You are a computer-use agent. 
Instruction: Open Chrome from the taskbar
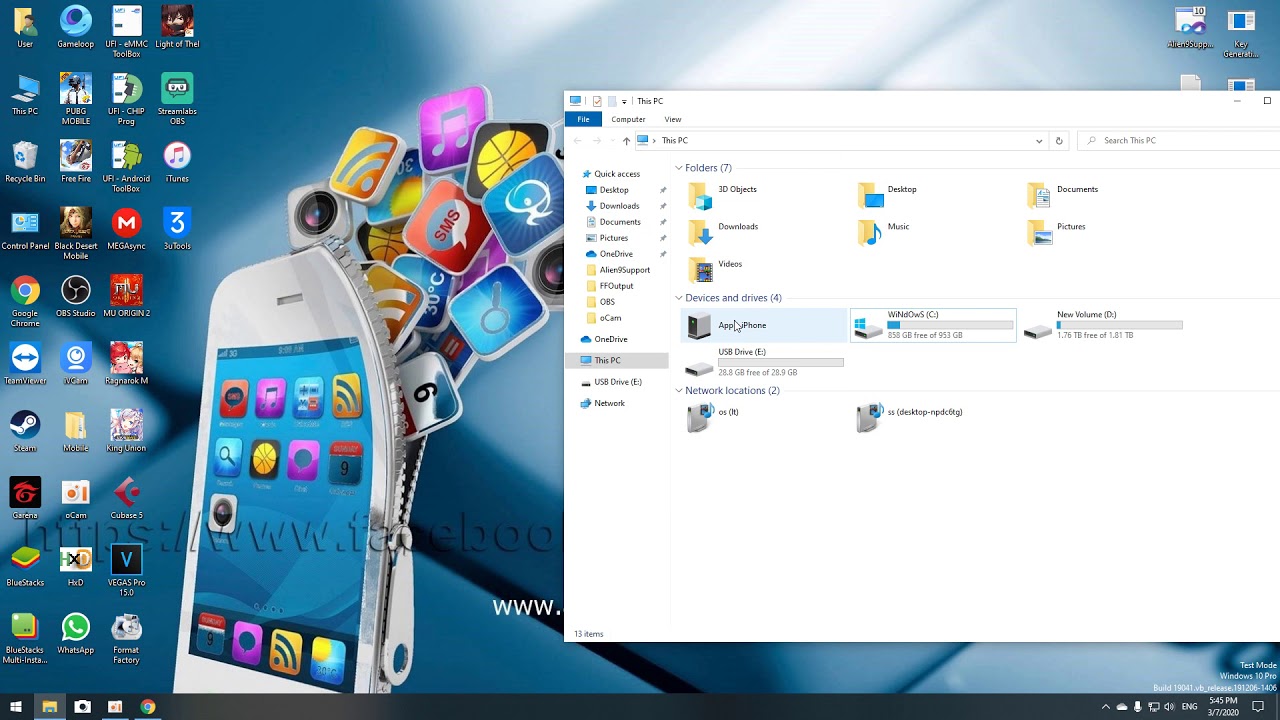pos(147,707)
